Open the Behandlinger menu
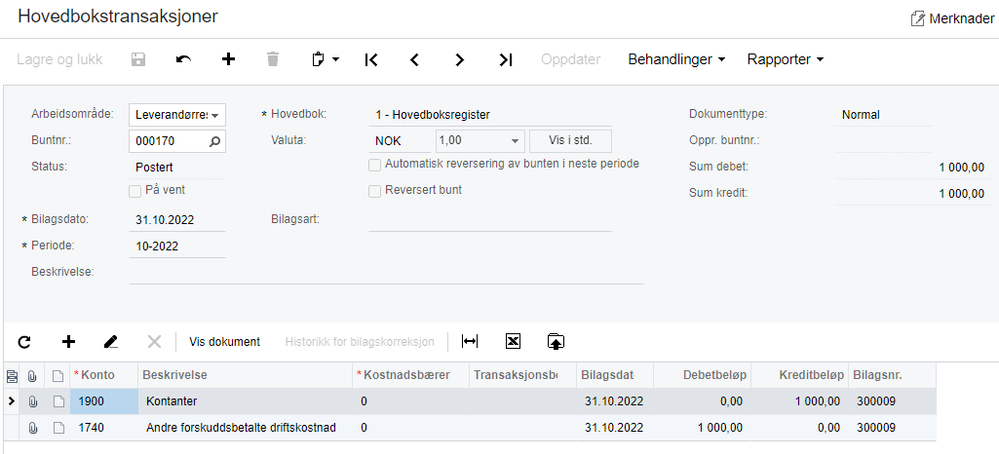The width and height of the screenshot is (999, 454). click(x=677, y=59)
